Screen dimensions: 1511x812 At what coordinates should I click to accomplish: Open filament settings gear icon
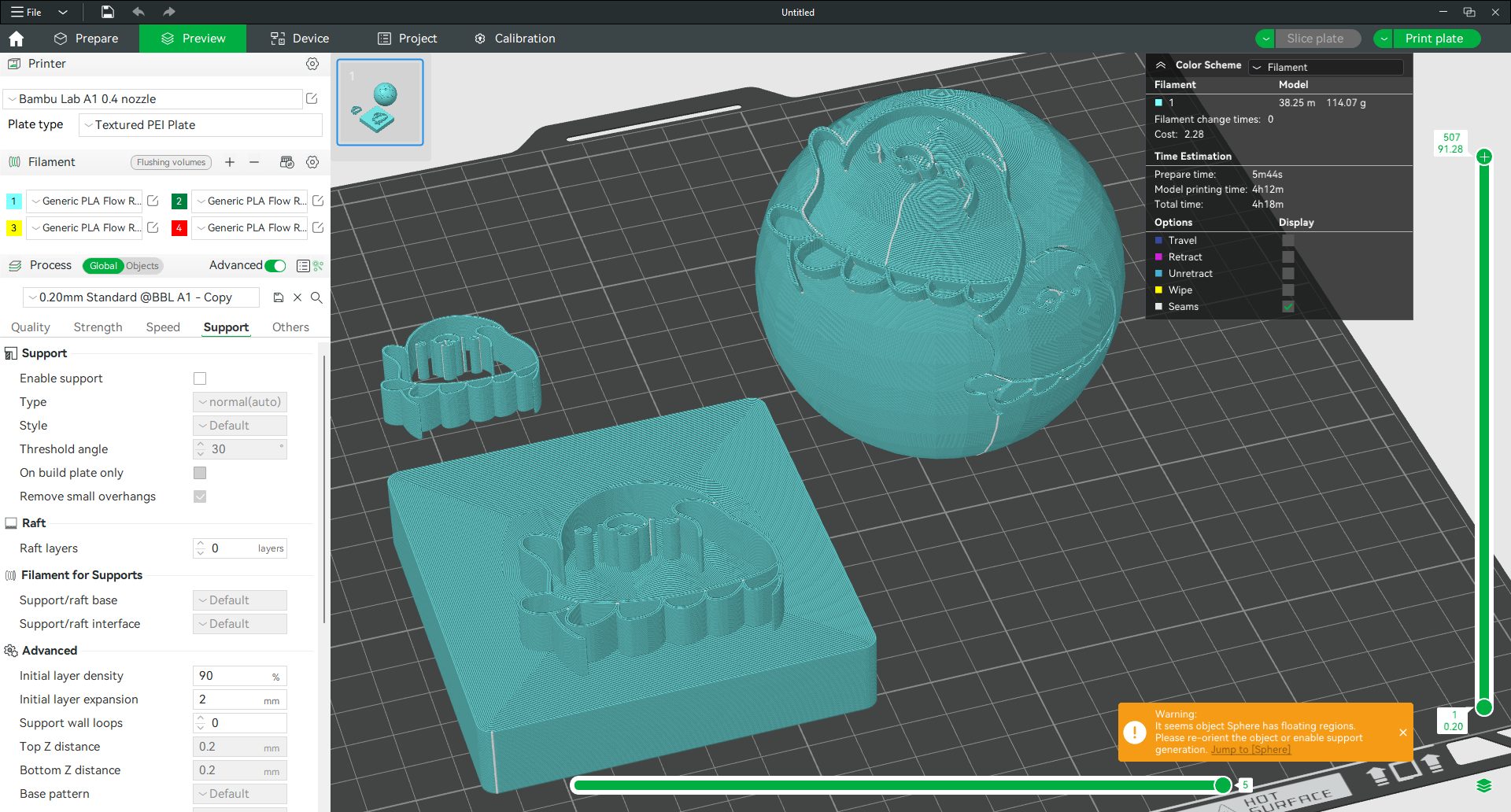pos(312,162)
